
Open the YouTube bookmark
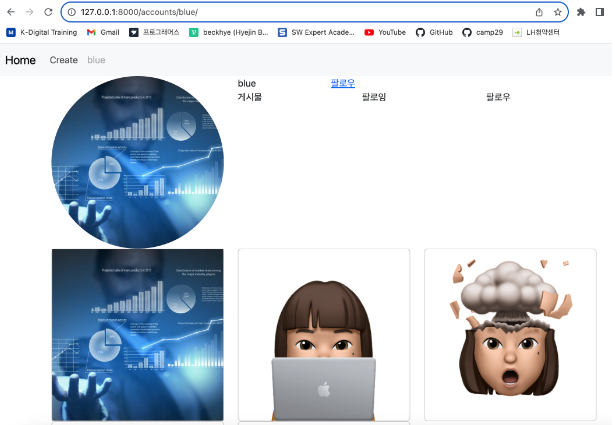385,33
